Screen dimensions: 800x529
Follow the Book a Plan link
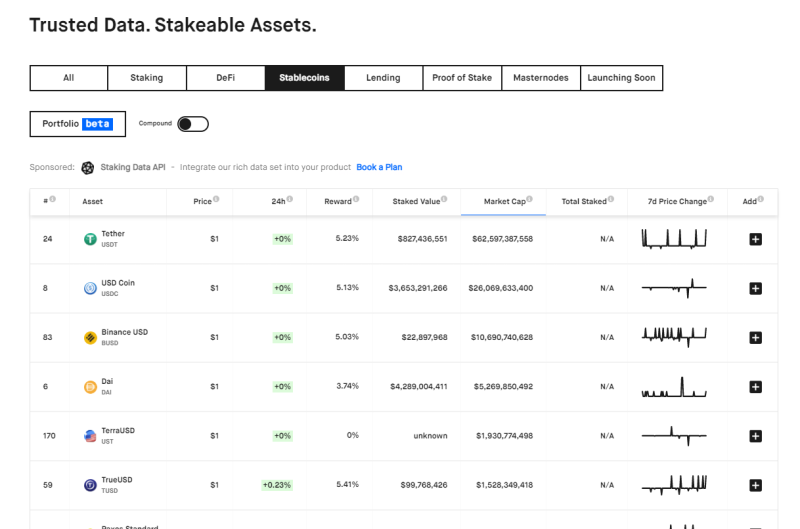click(x=379, y=167)
